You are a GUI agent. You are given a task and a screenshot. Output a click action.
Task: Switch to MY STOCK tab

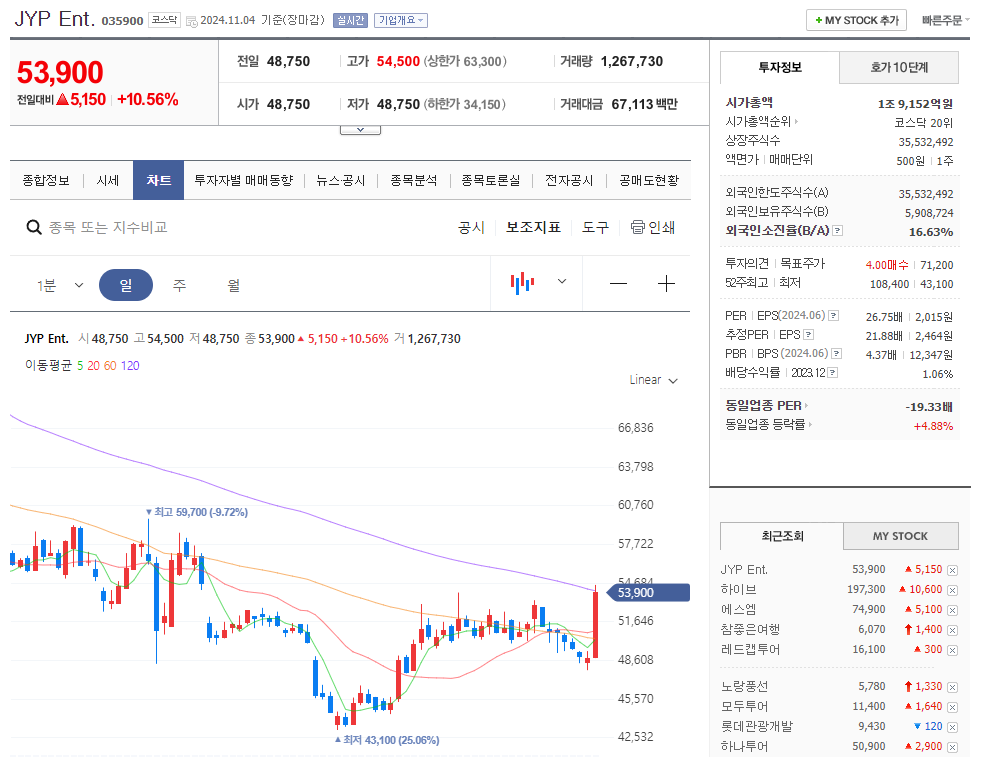(900, 536)
